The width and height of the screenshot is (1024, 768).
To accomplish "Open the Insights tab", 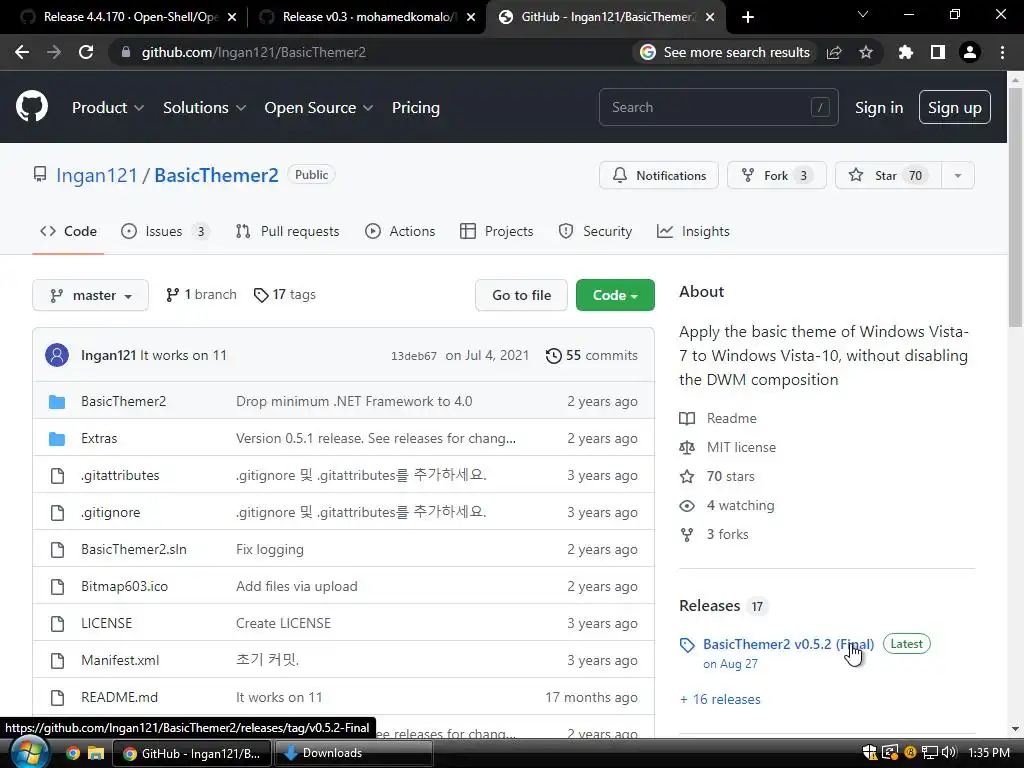I will pyautogui.click(x=693, y=231).
